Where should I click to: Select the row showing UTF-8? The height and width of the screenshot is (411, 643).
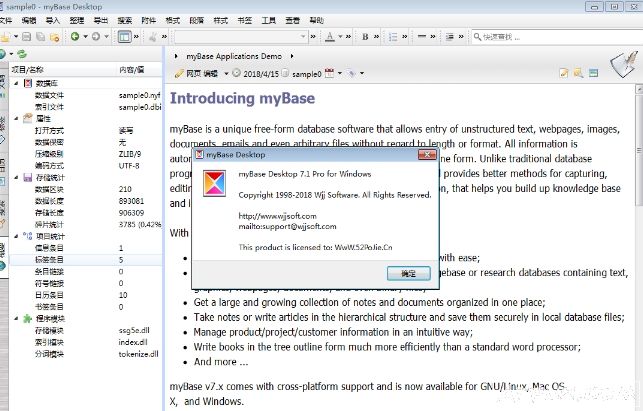click(x=86, y=166)
